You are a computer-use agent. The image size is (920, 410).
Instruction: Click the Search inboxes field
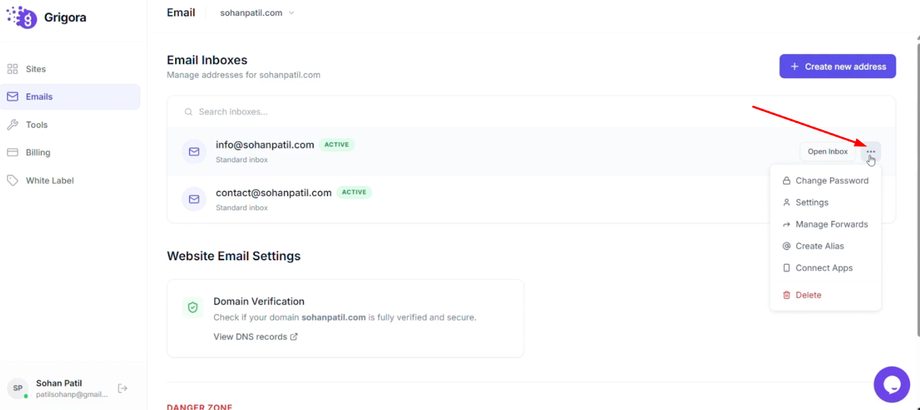400,112
